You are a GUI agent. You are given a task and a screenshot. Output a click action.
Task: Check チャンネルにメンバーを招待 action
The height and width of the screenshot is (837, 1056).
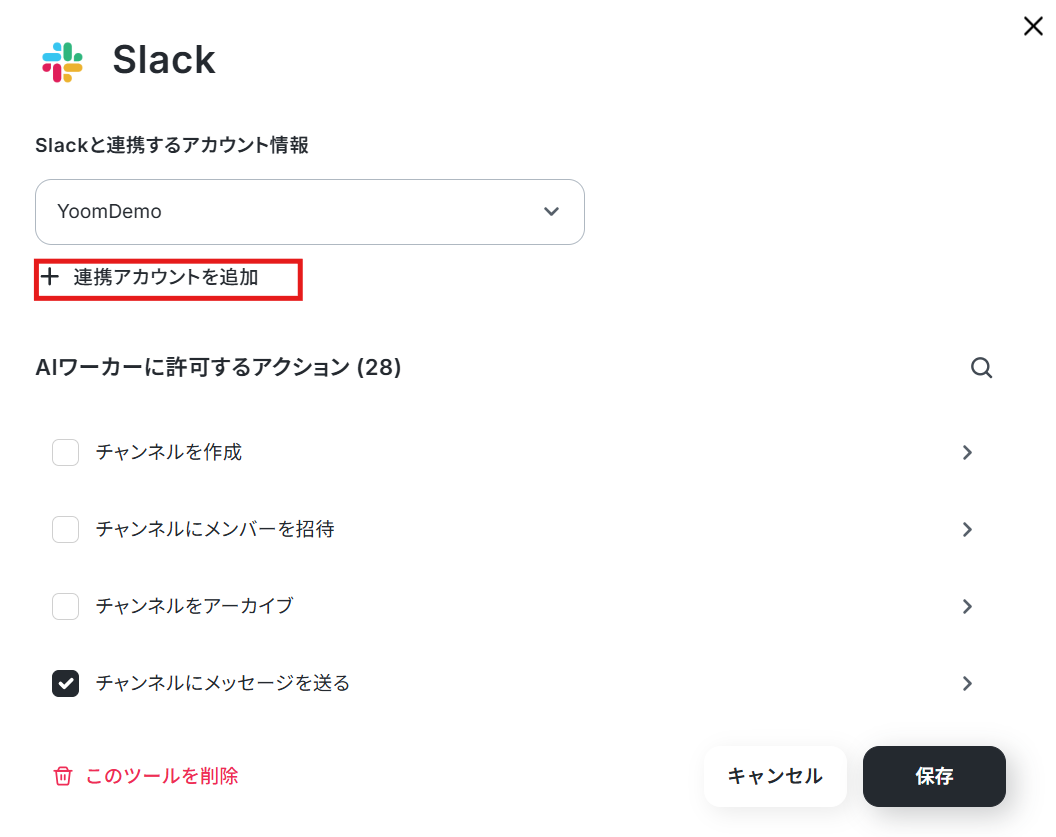click(x=65, y=529)
